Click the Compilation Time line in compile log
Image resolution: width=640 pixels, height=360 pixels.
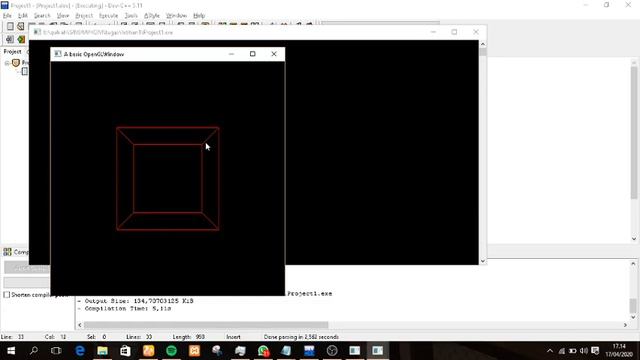tap(124, 309)
